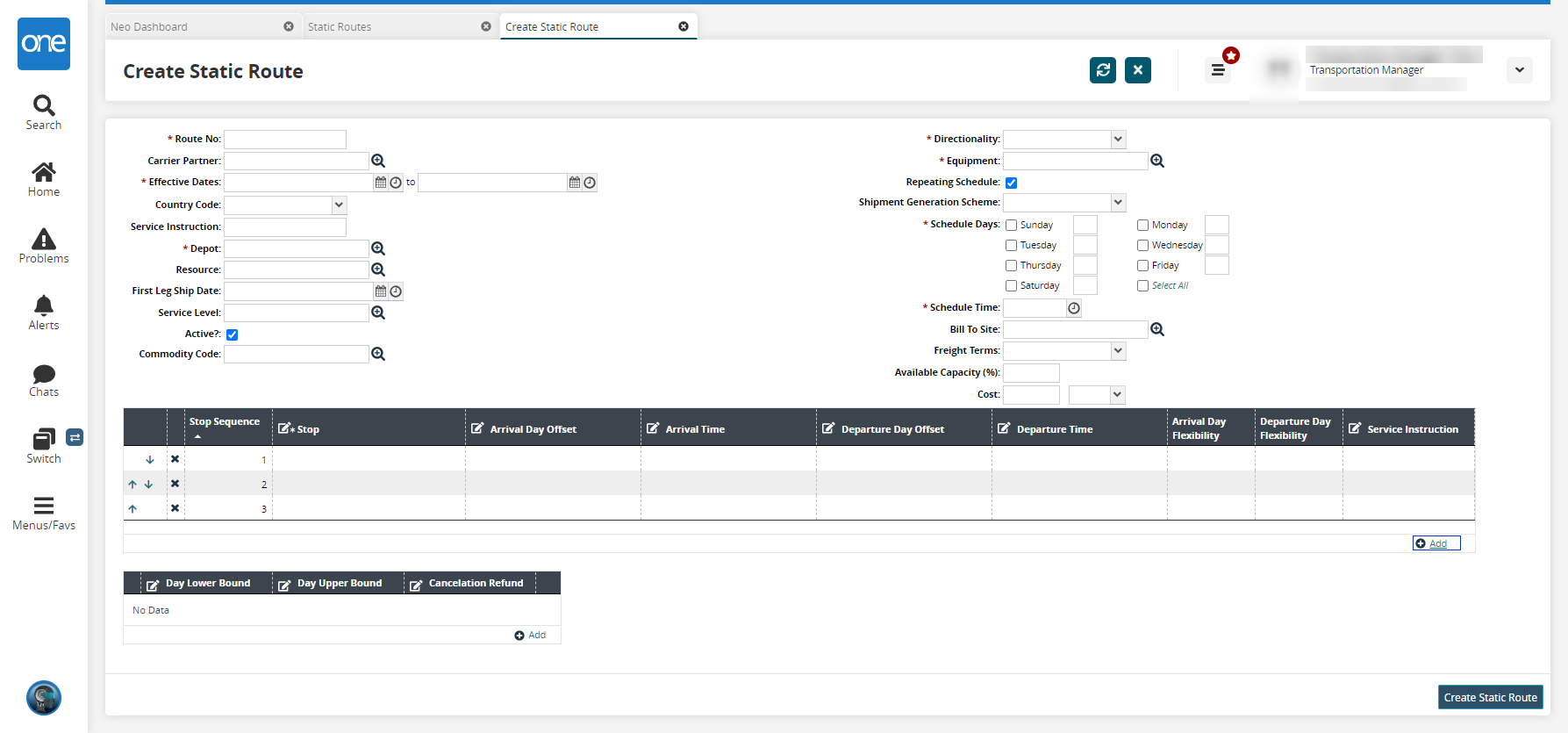Check the Sunday schedule day

click(x=1011, y=226)
